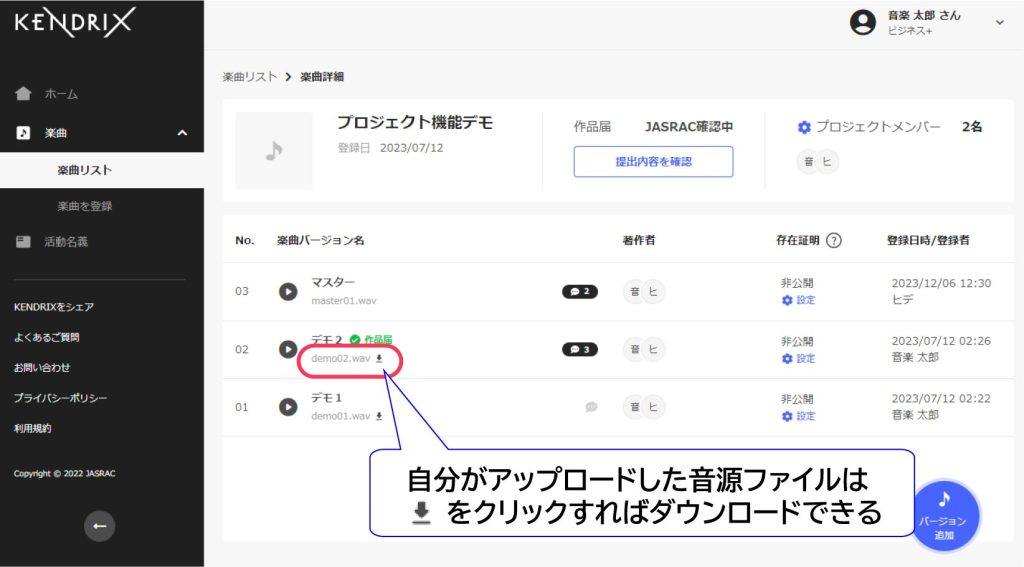1024x567 pixels.
Task: Collapse the sidebar with the arrow button
Action: coord(99,526)
